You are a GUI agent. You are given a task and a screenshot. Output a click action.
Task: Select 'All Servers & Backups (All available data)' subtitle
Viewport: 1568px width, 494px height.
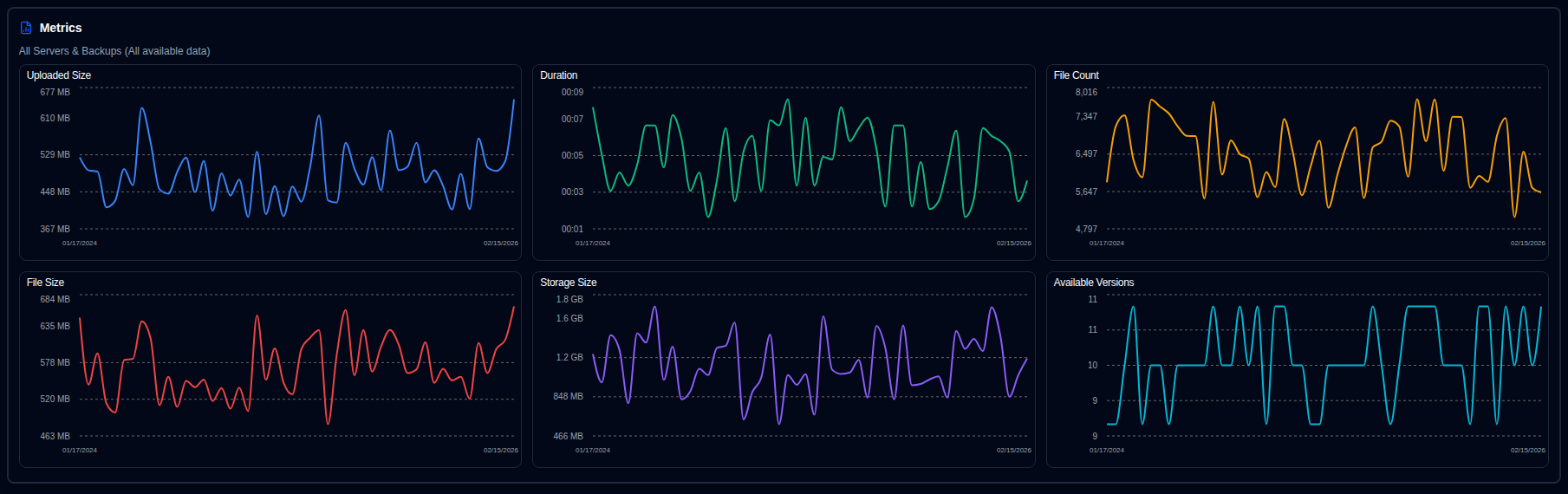click(114, 51)
